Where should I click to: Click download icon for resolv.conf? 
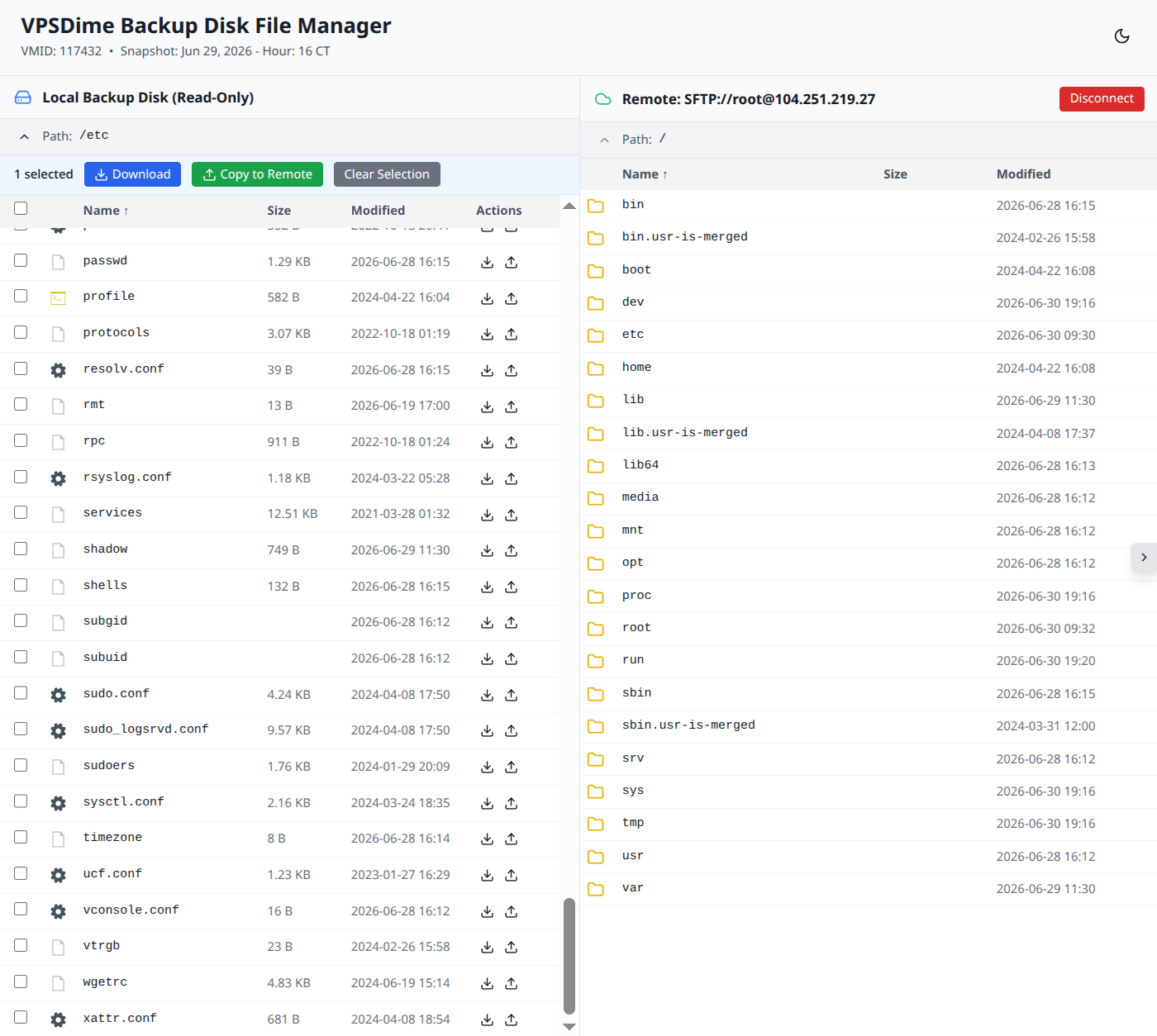pyautogui.click(x=488, y=370)
